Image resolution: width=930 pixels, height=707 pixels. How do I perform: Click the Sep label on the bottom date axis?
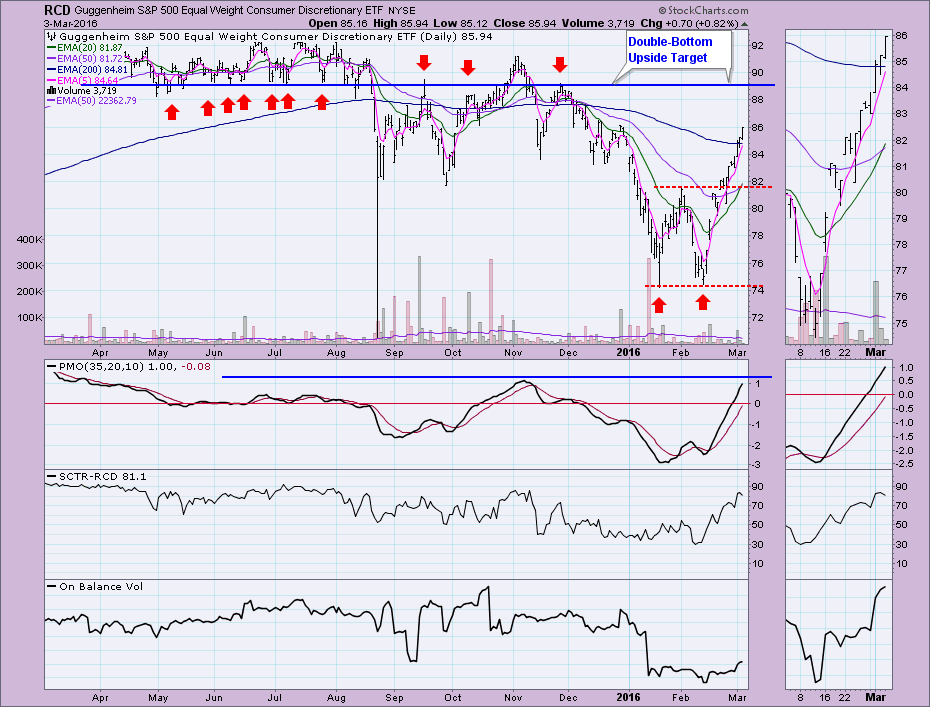point(394,698)
